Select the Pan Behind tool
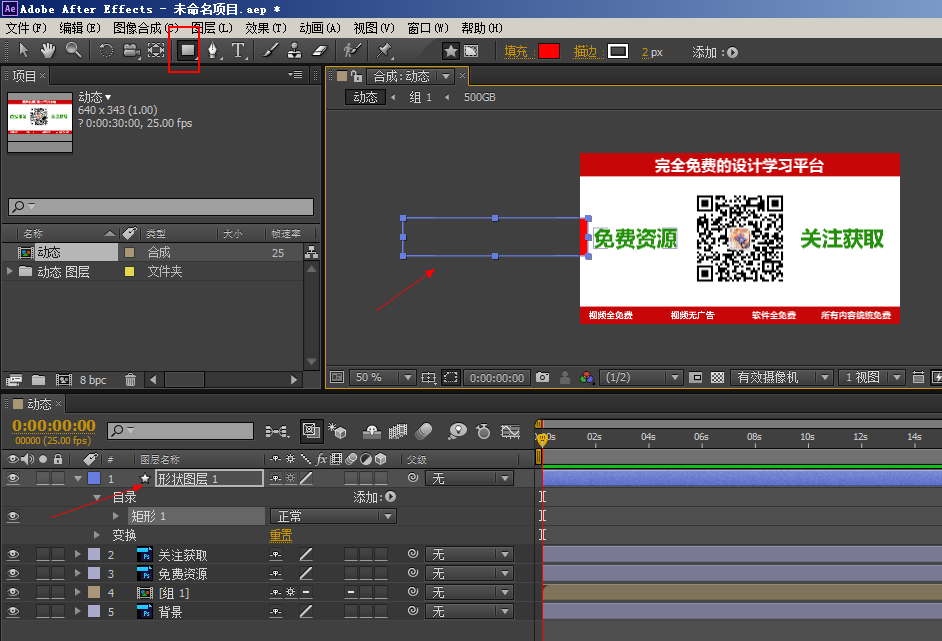 tap(156, 50)
